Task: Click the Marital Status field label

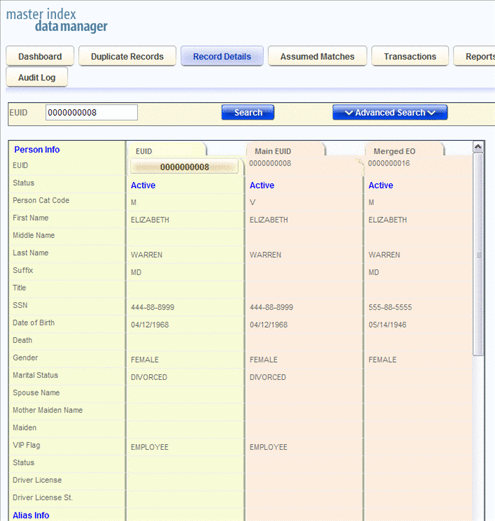Action: (x=35, y=375)
